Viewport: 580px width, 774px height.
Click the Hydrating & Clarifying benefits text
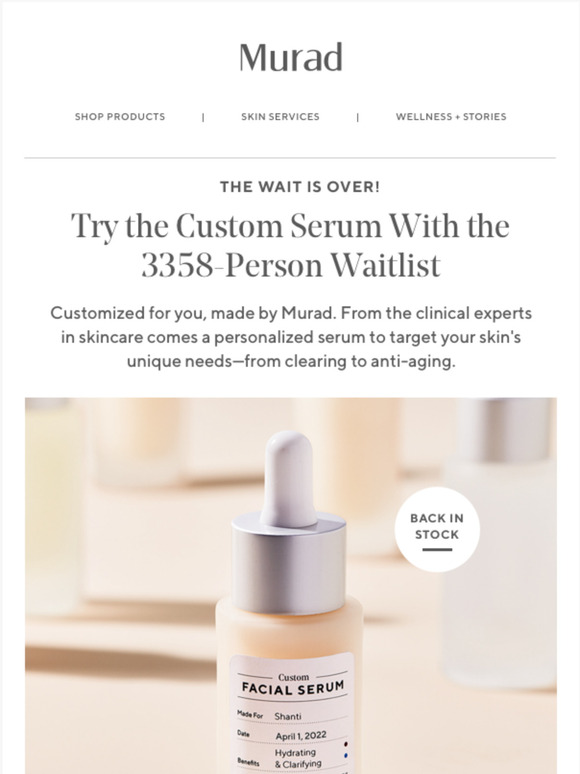(298, 758)
